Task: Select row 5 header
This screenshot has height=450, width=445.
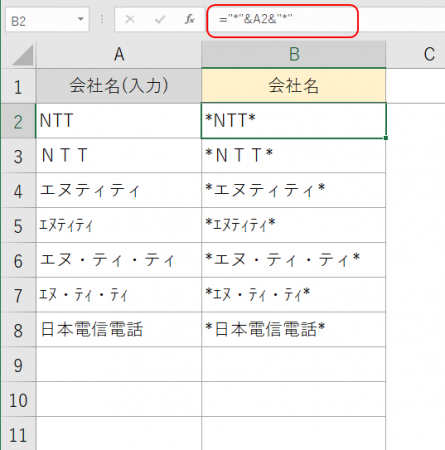Action: [18, 226]
